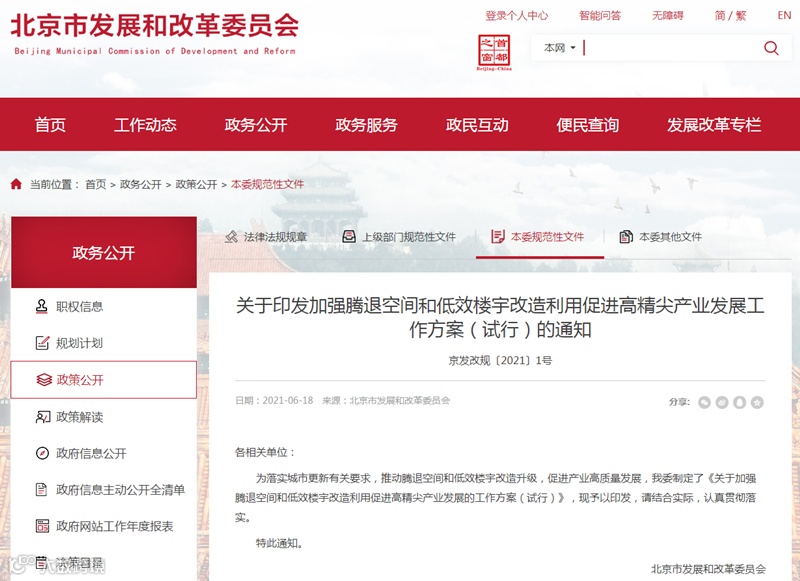Click the date 2021-06-18
This screenshot has width=800, height=581.
coord(288,400)
